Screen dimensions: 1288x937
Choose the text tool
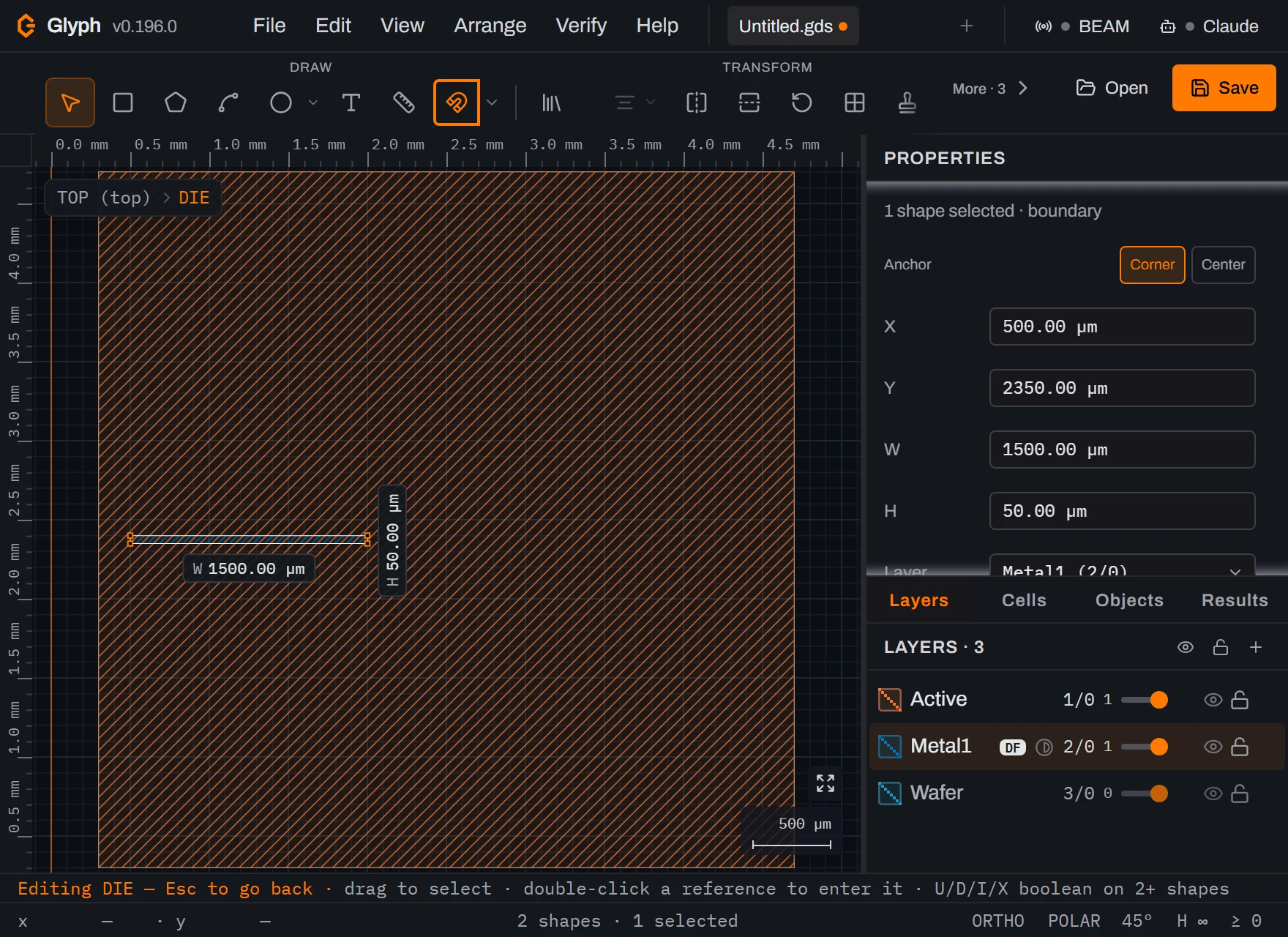tap(351, 102)
